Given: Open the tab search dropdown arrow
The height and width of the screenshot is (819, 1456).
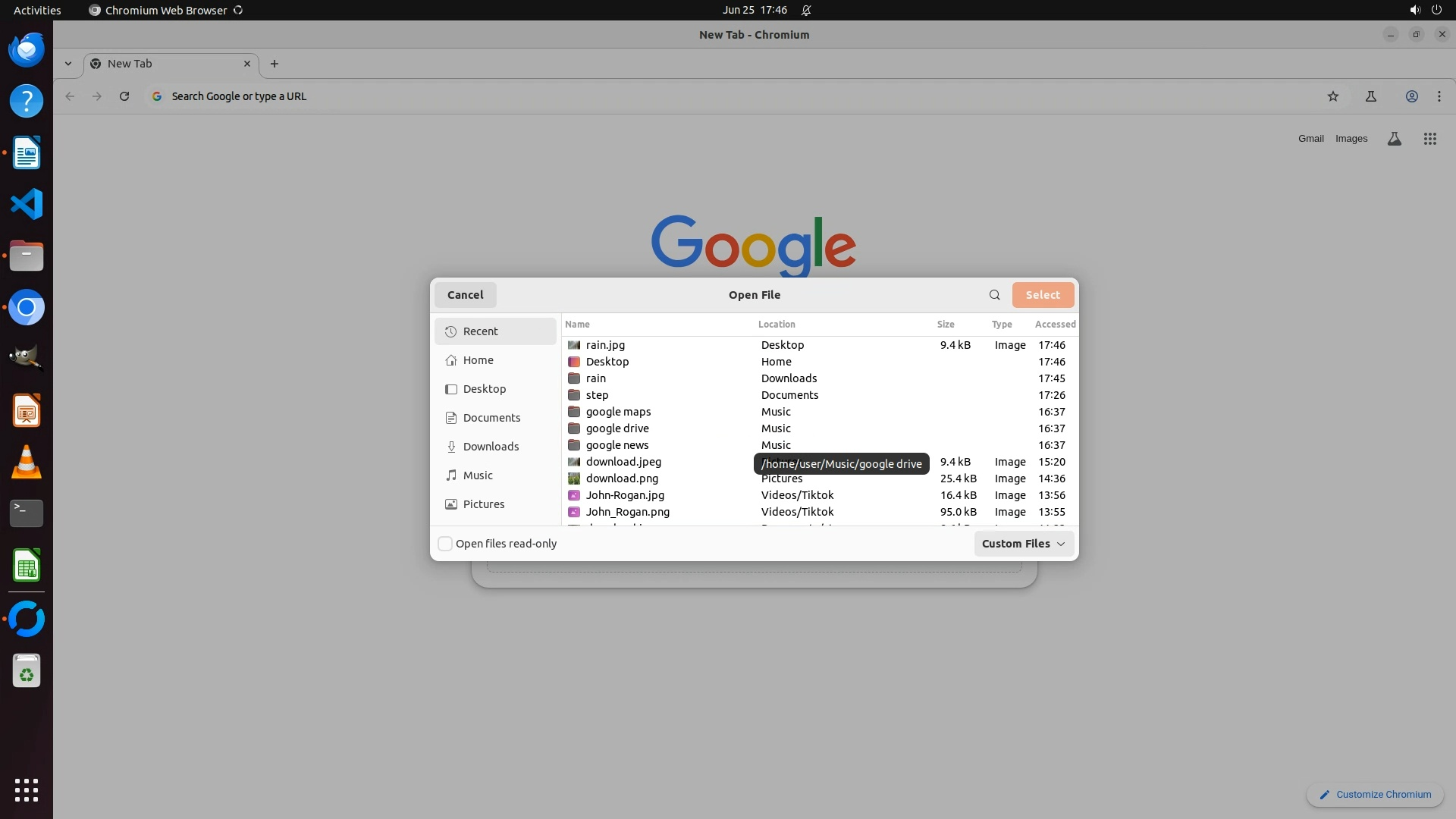Looking at the screenshot, I should 68,64.
